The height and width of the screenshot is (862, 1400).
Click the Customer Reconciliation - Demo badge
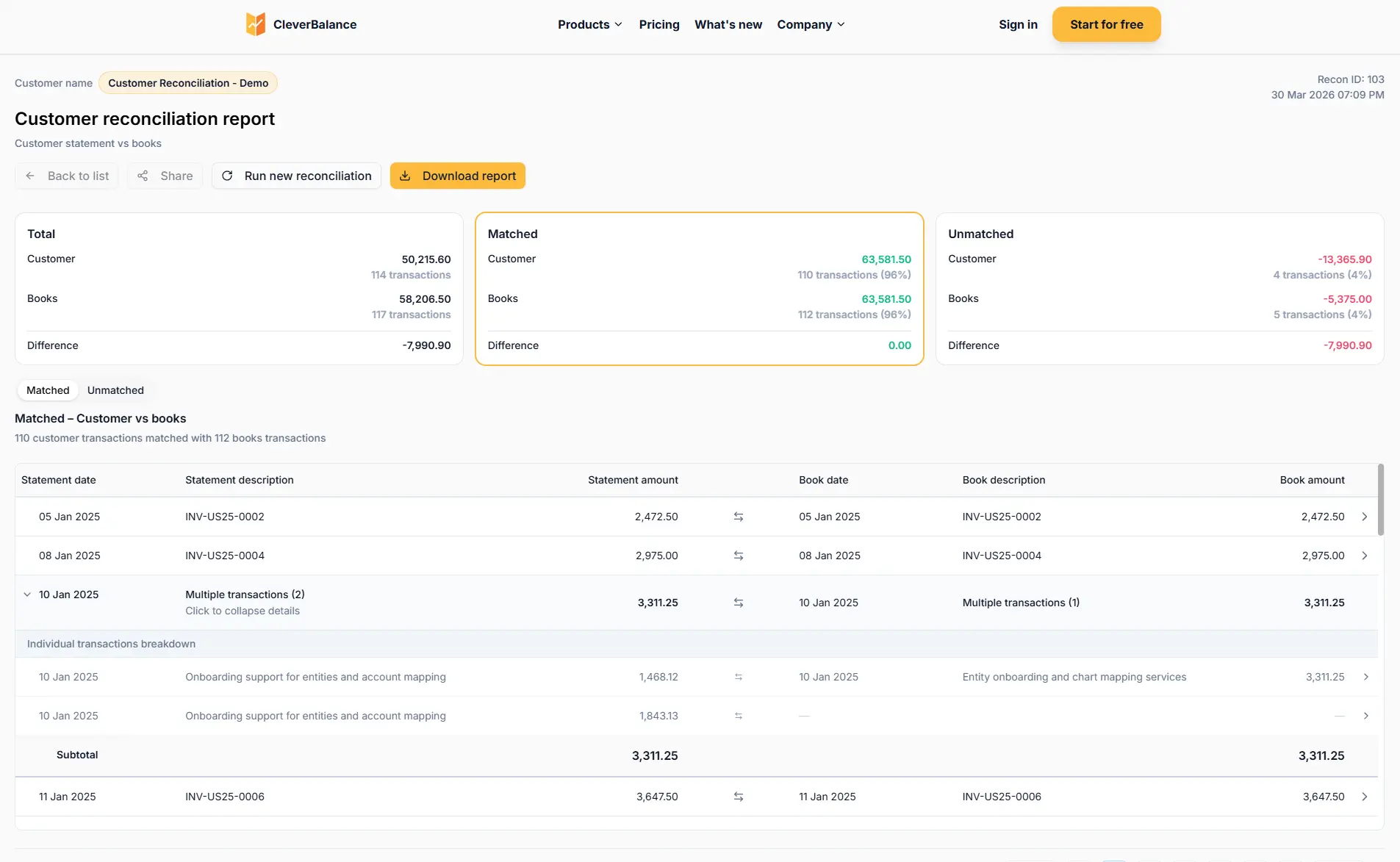pyautogui.click(x=188, y=83)
